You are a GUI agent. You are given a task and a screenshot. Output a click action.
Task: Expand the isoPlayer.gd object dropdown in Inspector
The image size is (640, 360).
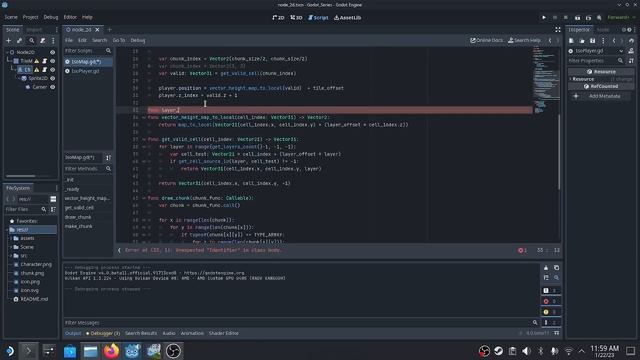[621, 51]
